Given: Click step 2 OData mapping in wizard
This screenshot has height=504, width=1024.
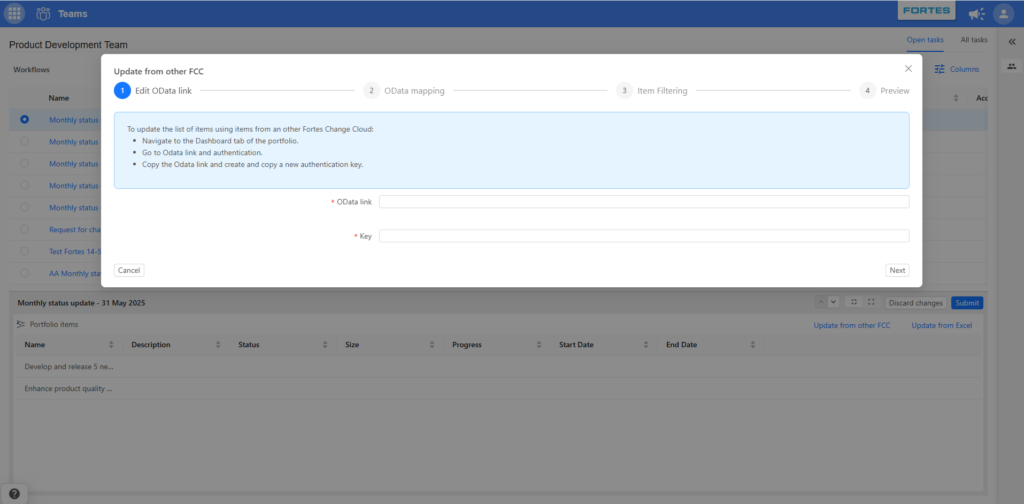Looking at the screenshot, I should click(x=404, y=91).
